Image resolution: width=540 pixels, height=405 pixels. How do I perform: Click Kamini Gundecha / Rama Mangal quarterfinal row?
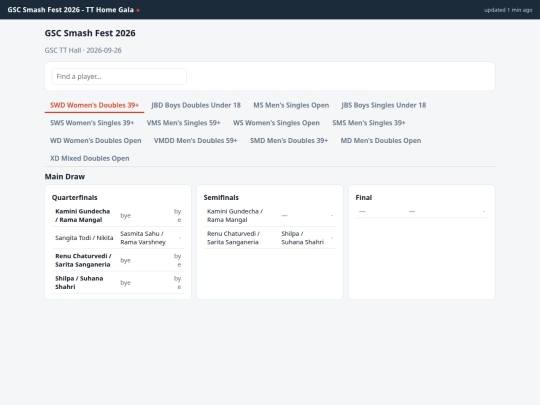pos(118,216)
